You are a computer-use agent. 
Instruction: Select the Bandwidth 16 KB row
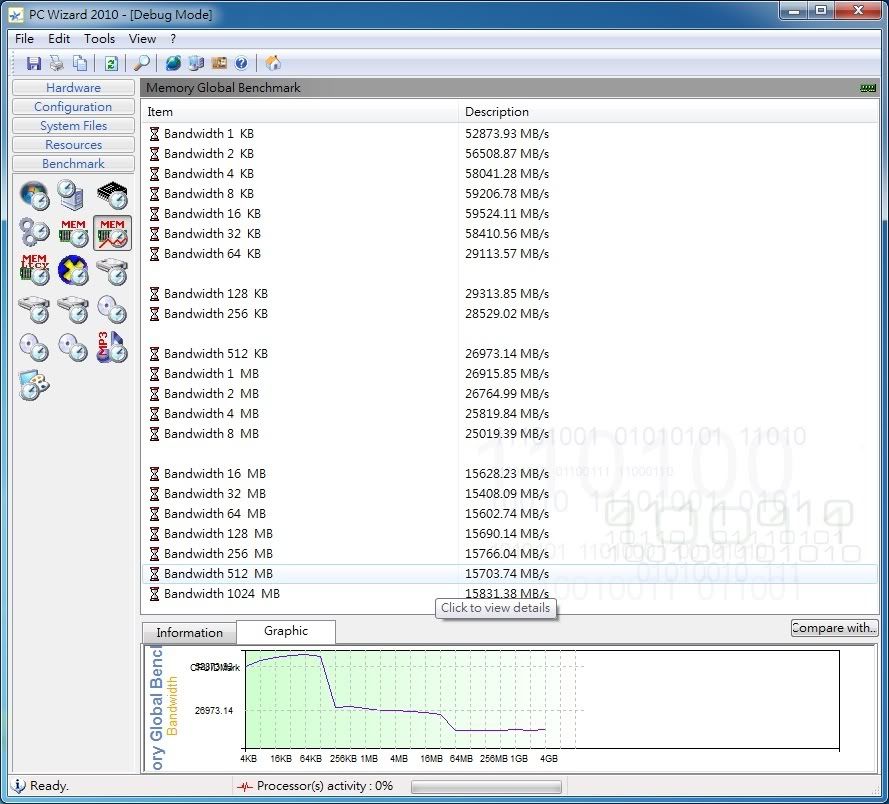pyautogui.click(x=510, y=214)
